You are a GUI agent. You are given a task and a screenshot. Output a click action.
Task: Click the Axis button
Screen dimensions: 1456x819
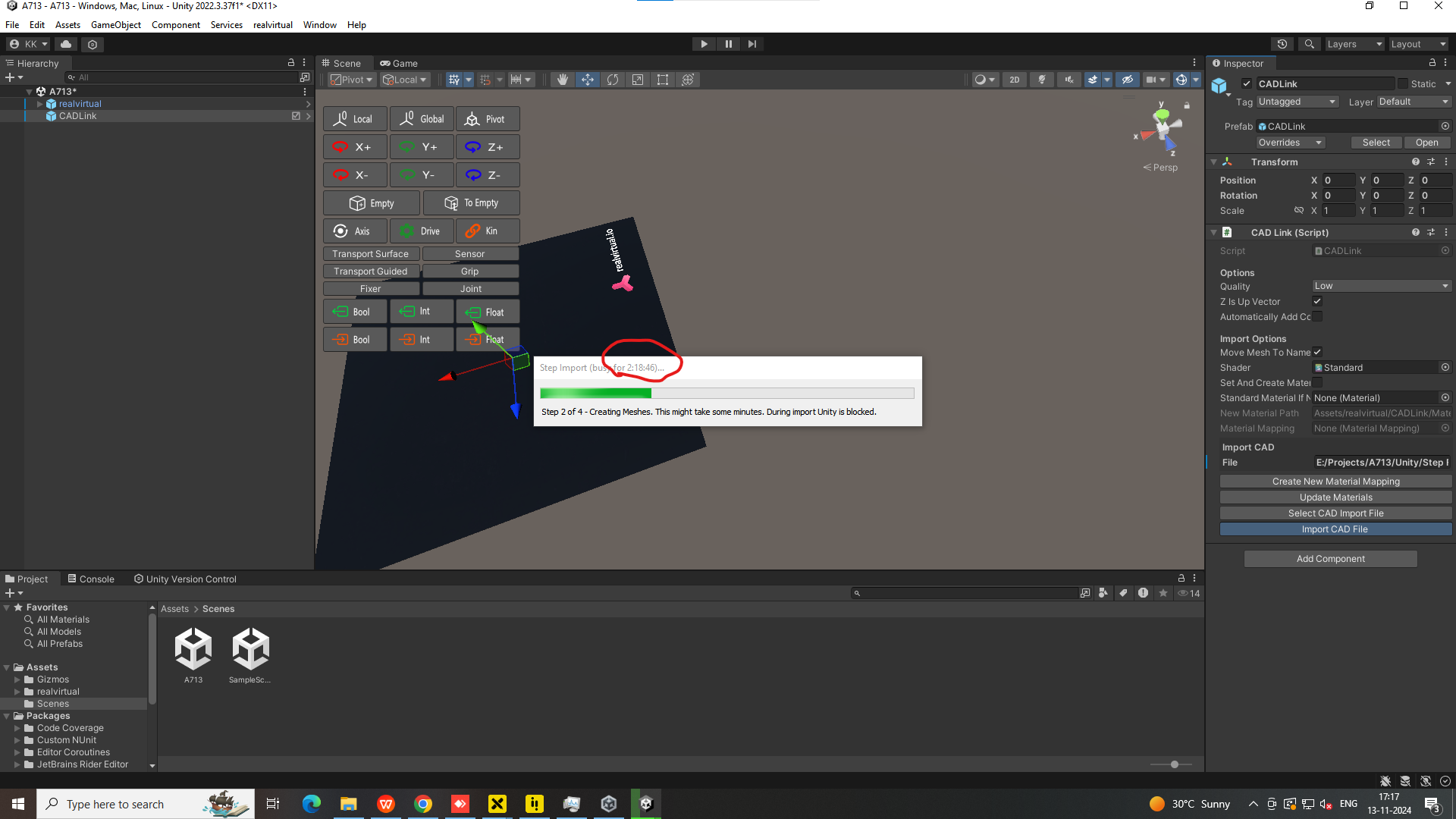355,231
